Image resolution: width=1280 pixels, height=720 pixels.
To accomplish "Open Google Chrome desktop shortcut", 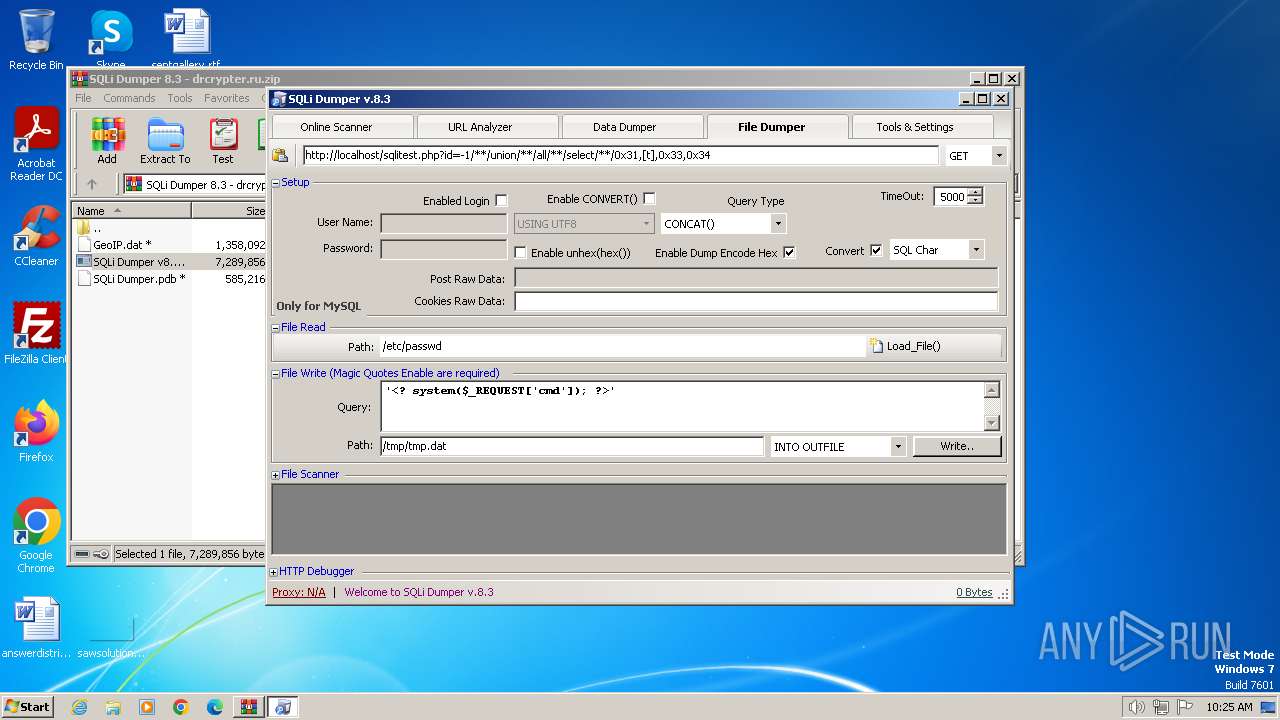I will pyautogui.click(x=36, y=536).
